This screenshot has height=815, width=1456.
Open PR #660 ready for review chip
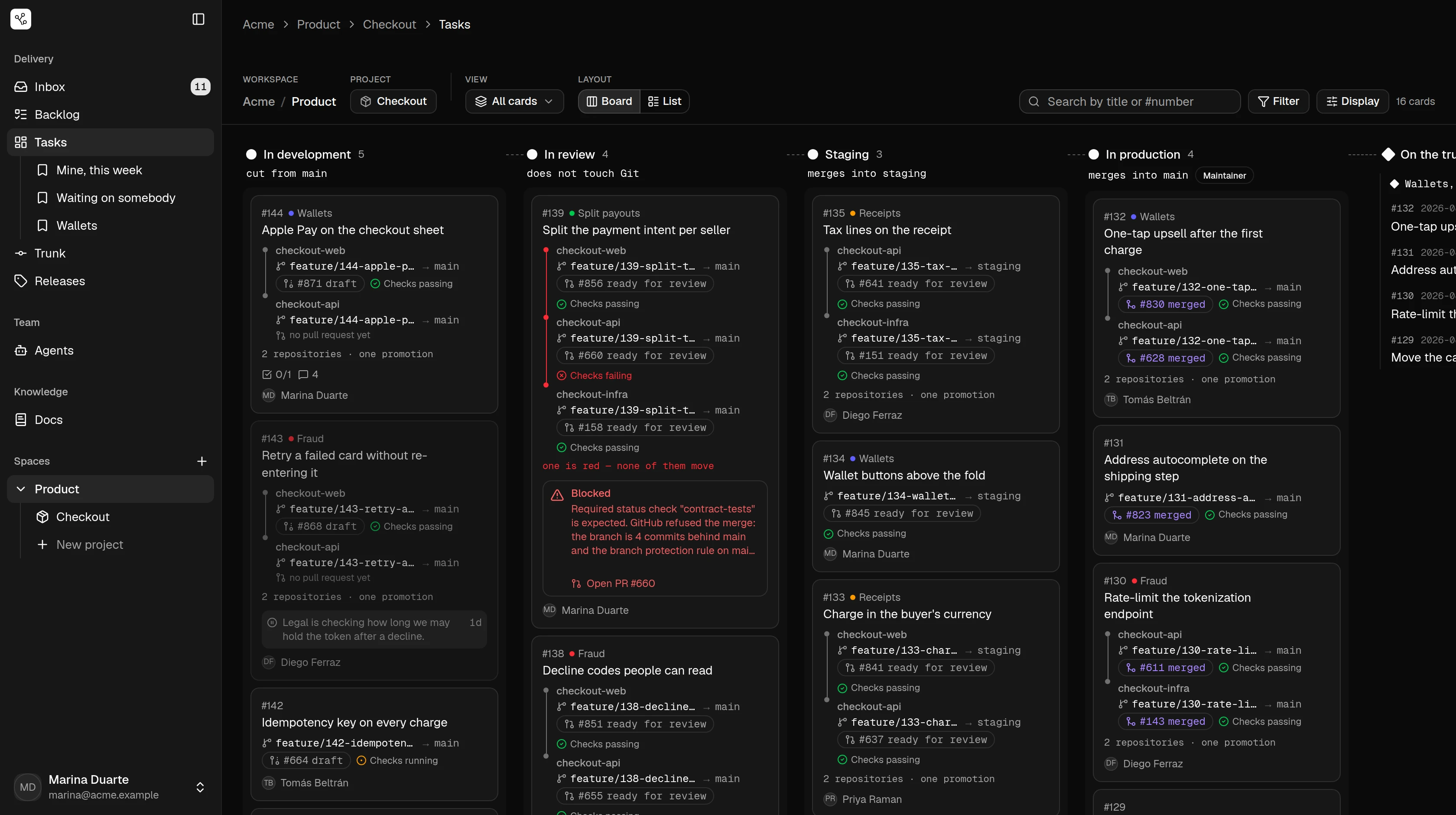(635, 355)
